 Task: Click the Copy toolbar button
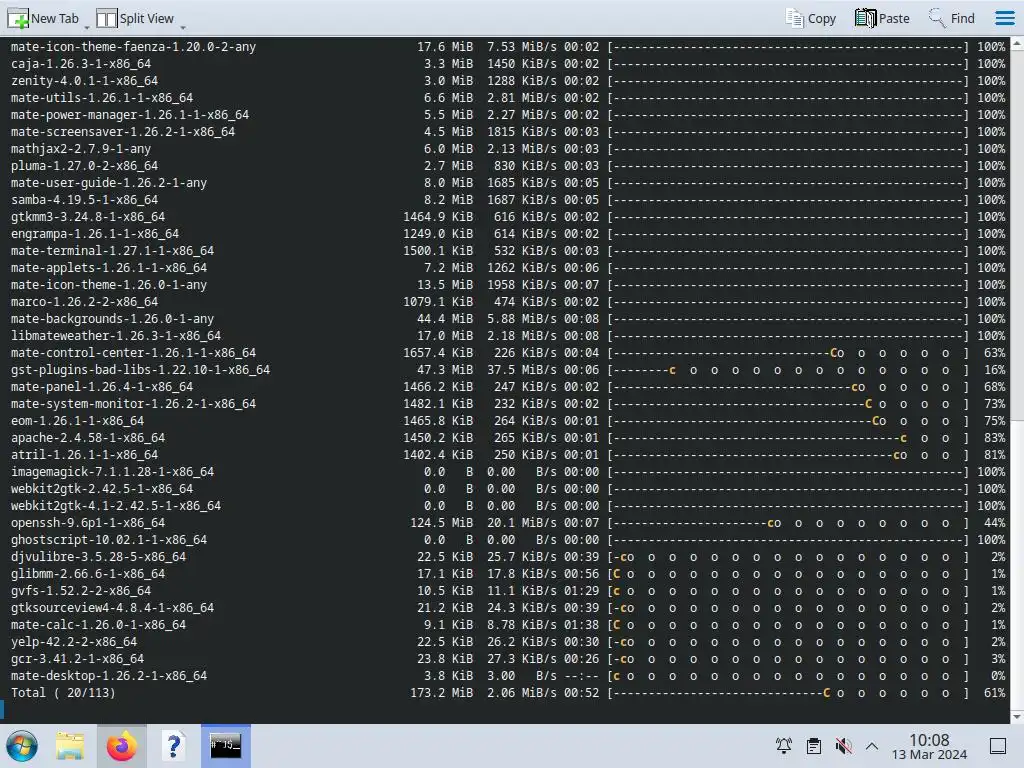[x=810, y=18]
